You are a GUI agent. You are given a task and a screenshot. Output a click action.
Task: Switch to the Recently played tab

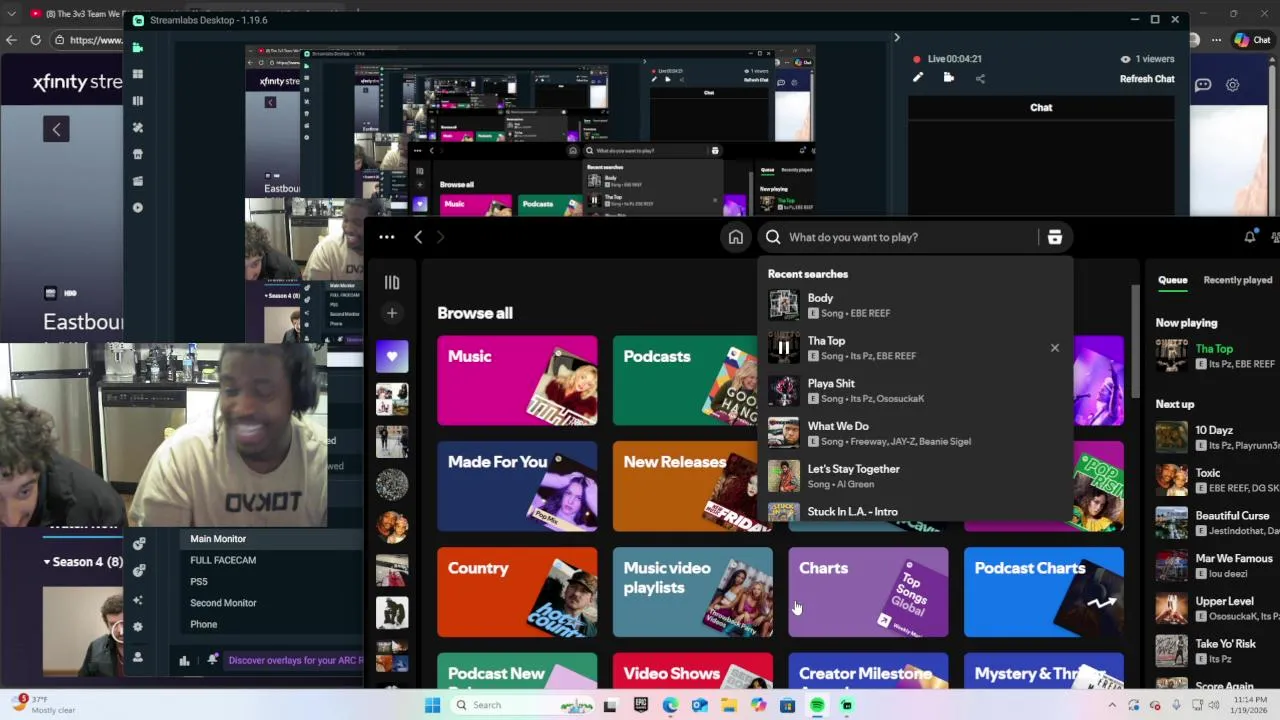pos(1238,280)
